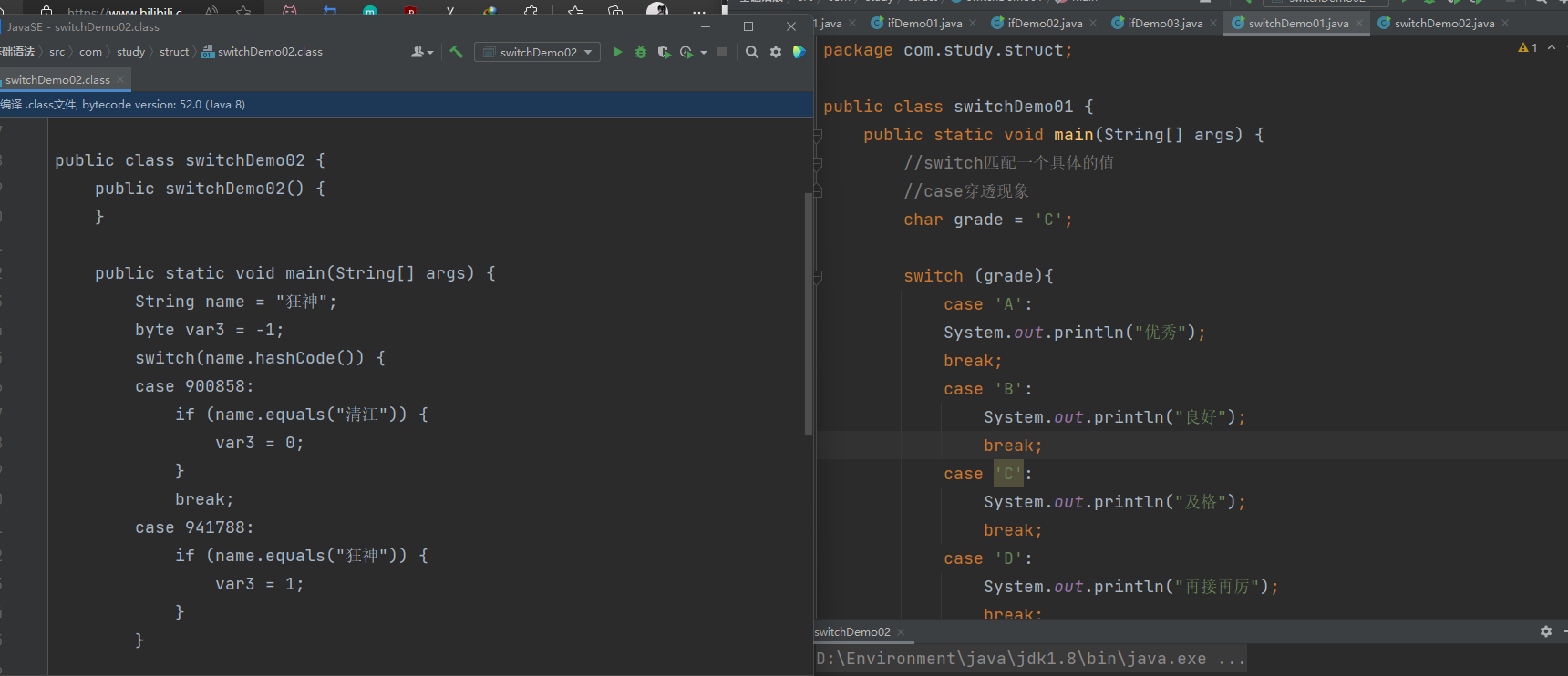This screenshot has height=676, width=1568.
Task: Click the 'byte var3 = -1;' line
Action: (x=209, y=330)
